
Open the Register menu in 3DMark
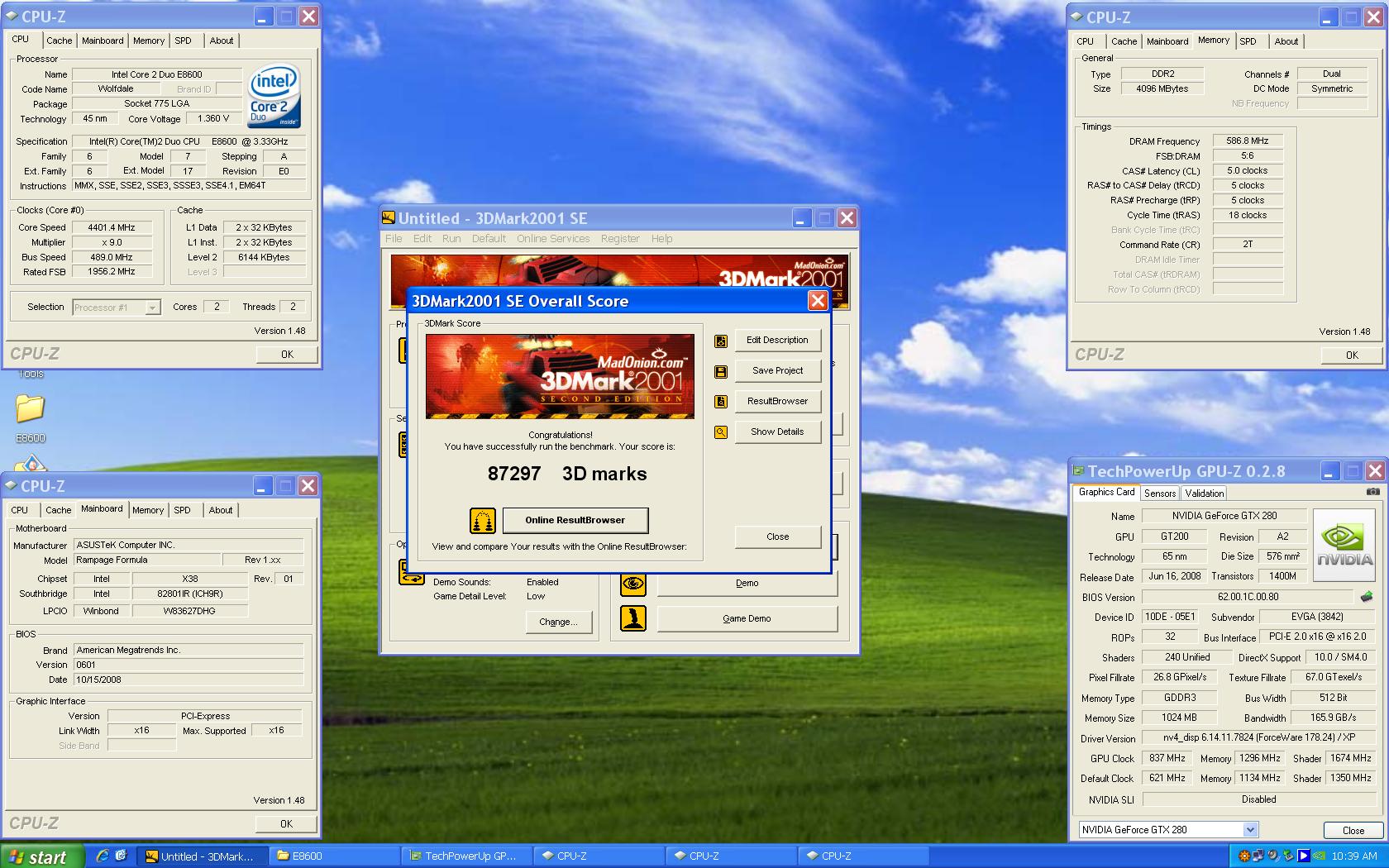click(620, 238)
